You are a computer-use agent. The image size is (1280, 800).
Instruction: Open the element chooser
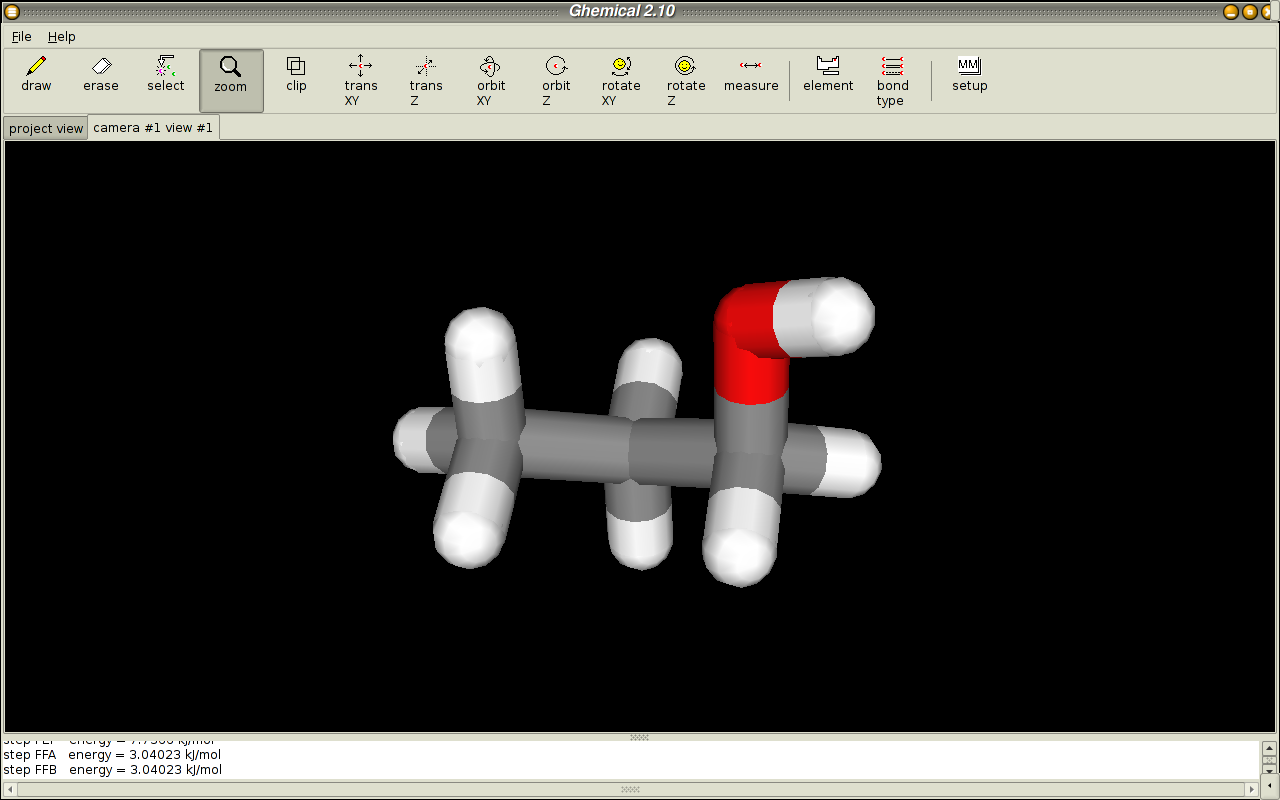tap(828, 75)
